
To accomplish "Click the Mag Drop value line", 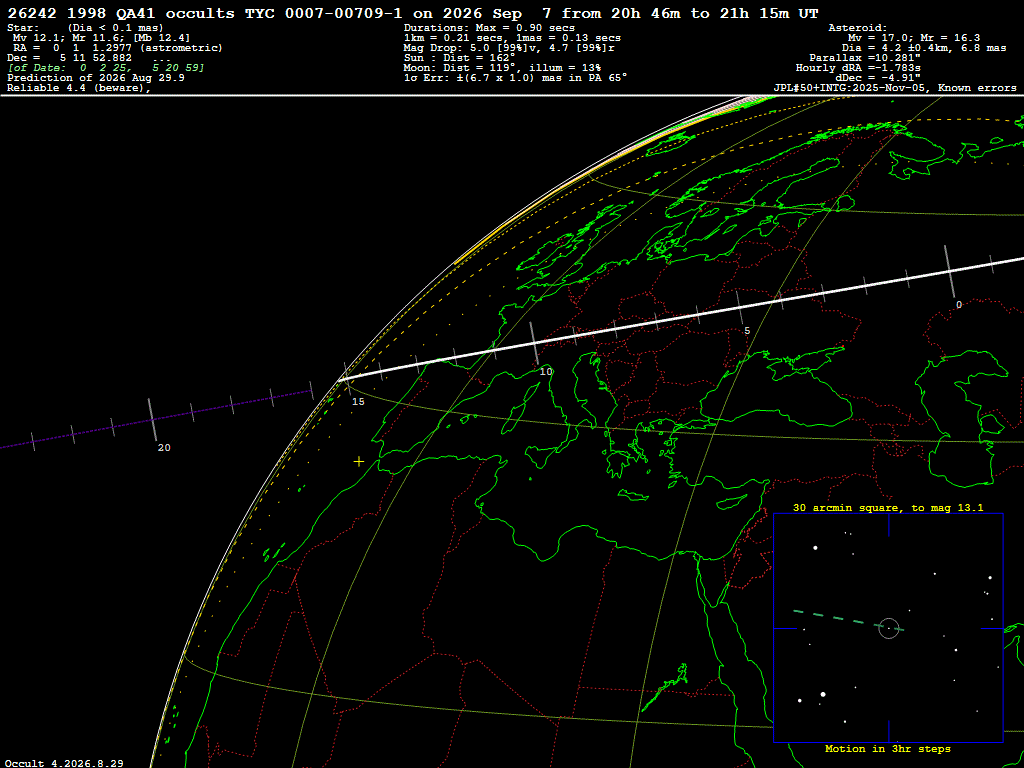I will click(x=509, y=48).
